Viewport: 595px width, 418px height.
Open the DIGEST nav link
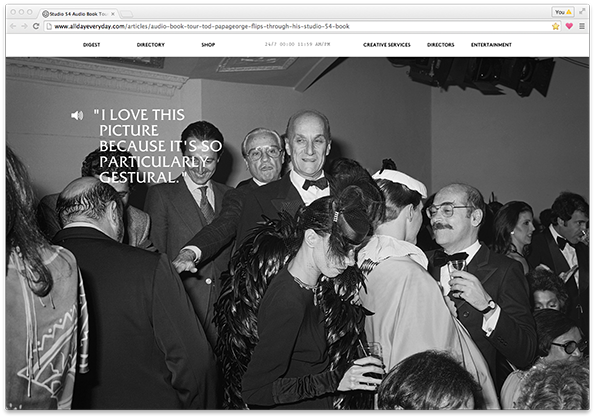coord(91,45)
